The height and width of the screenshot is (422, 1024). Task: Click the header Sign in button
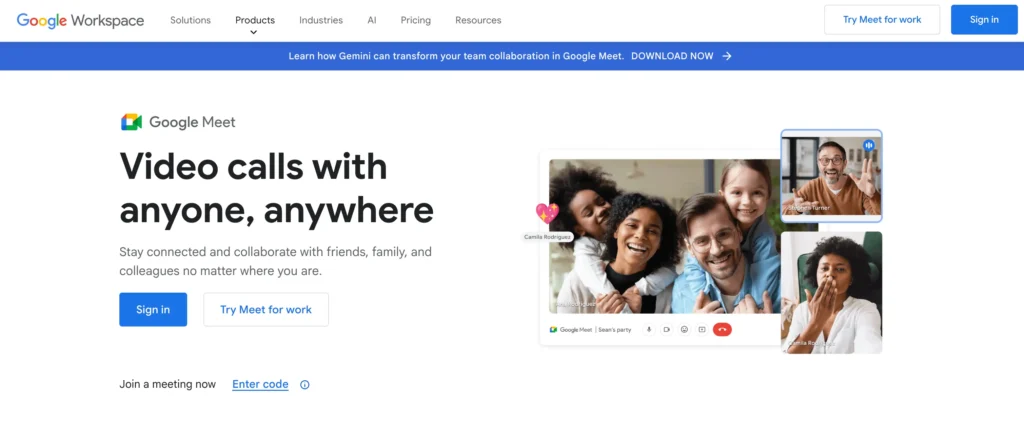[x=984, y=20]
